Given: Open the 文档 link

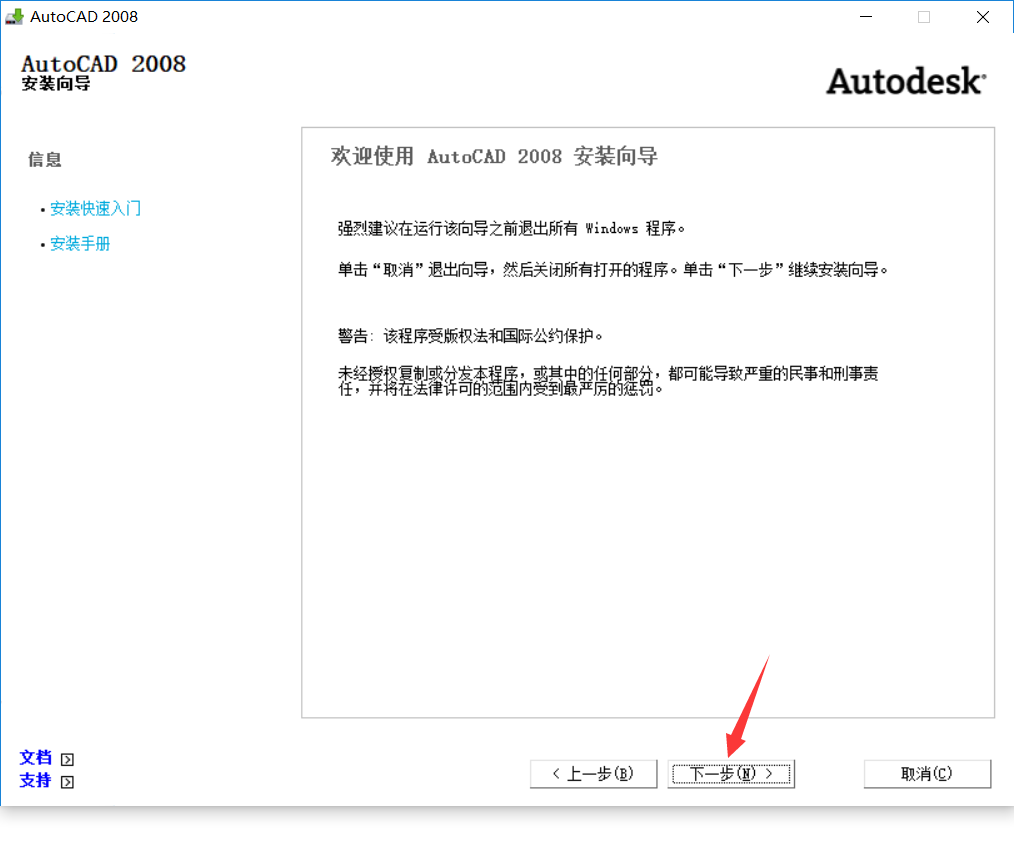Looking at the screenshot, I should (35, 758).
